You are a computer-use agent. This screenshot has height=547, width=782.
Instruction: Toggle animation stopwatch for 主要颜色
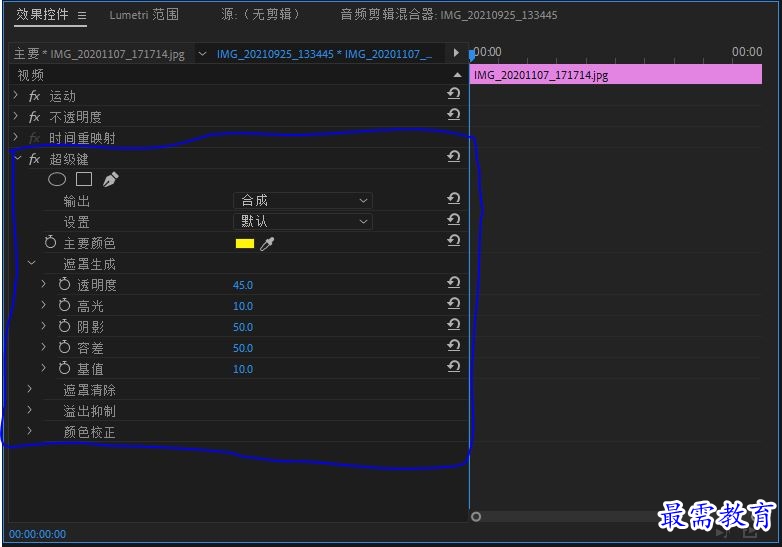click(50, 242)
